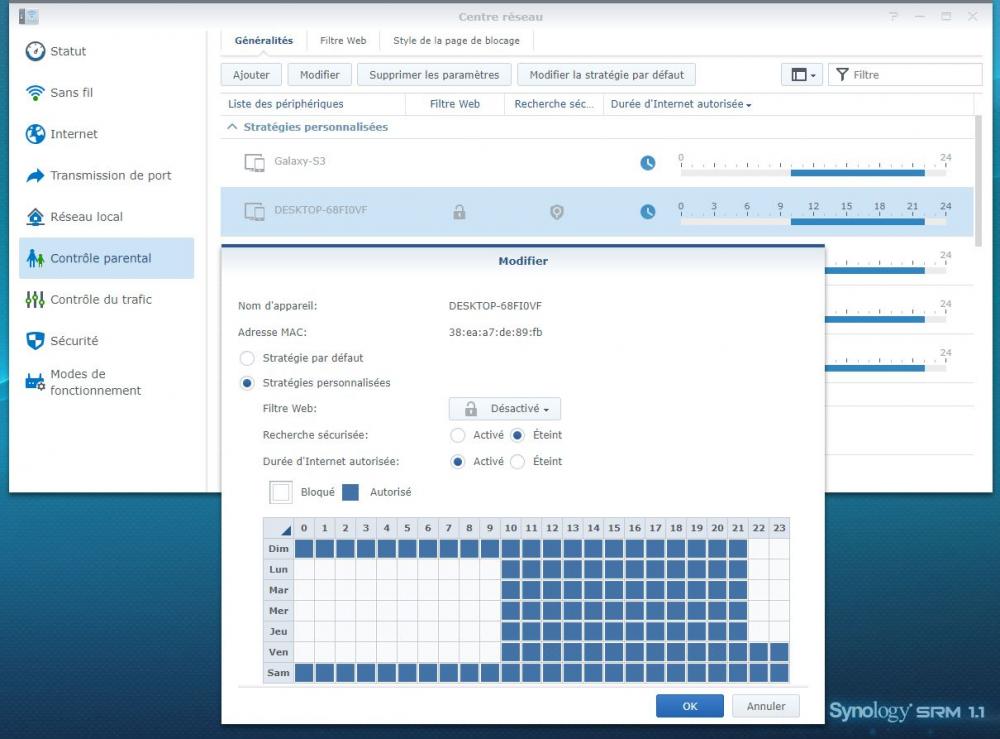The width and height of the screenshot is (1000, 739).
Task: Enable Recherche sécurisée with Activé radio
Action: (458, 435)
